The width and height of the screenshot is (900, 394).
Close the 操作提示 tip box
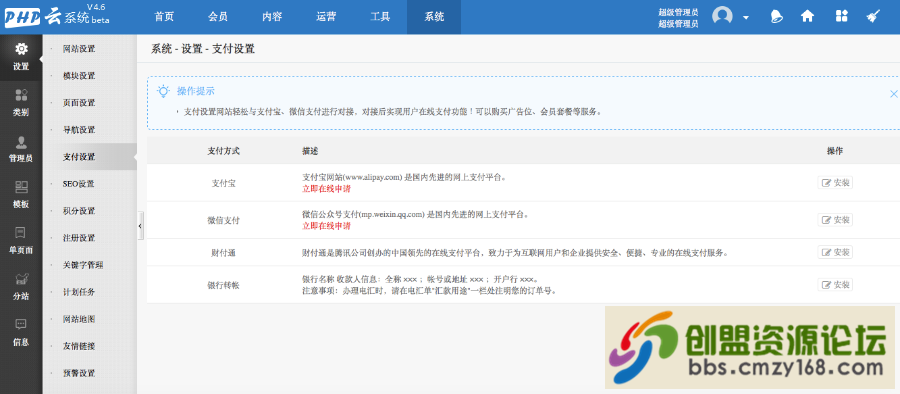(893, 94)
